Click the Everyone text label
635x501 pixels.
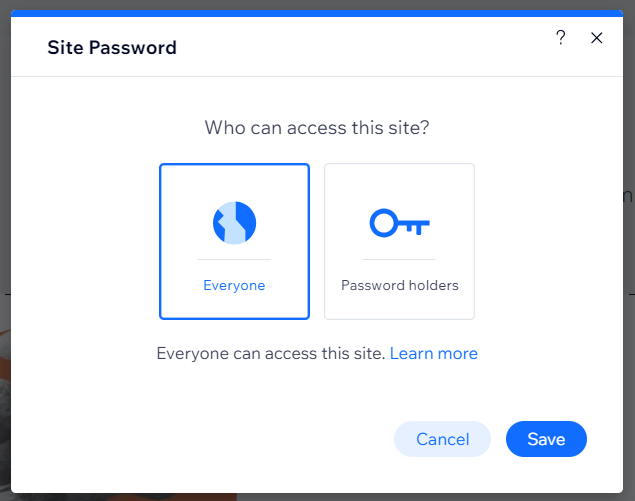click(234, 285)
